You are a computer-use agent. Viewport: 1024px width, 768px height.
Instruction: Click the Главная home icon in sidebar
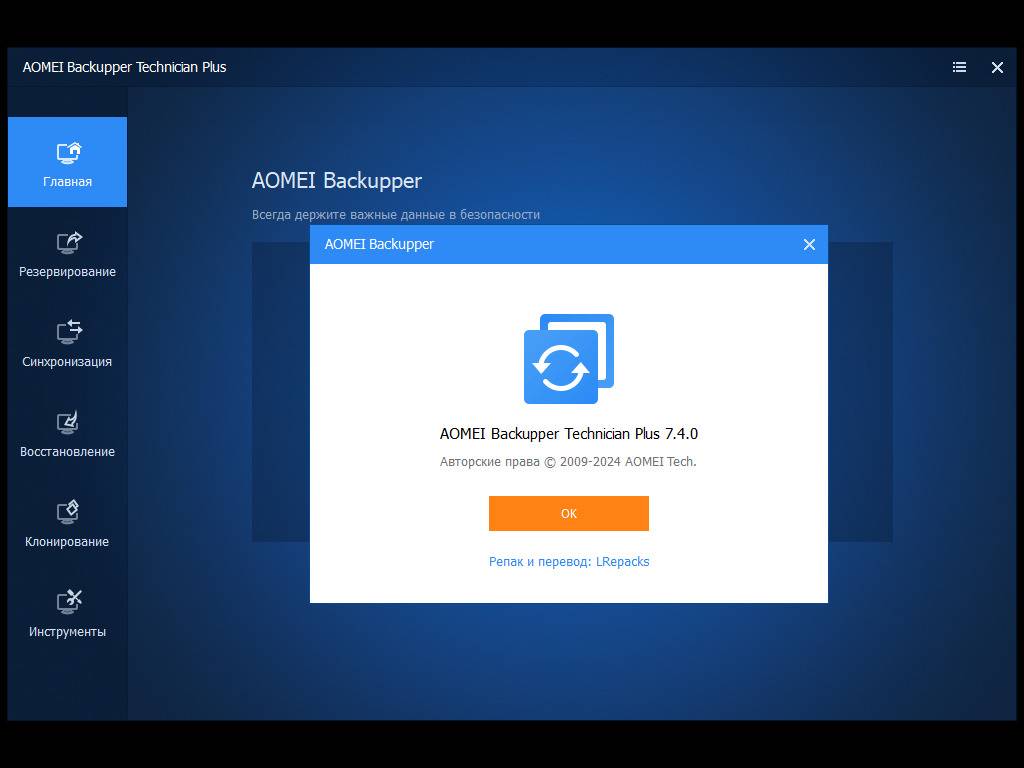(x=68, y=153)
